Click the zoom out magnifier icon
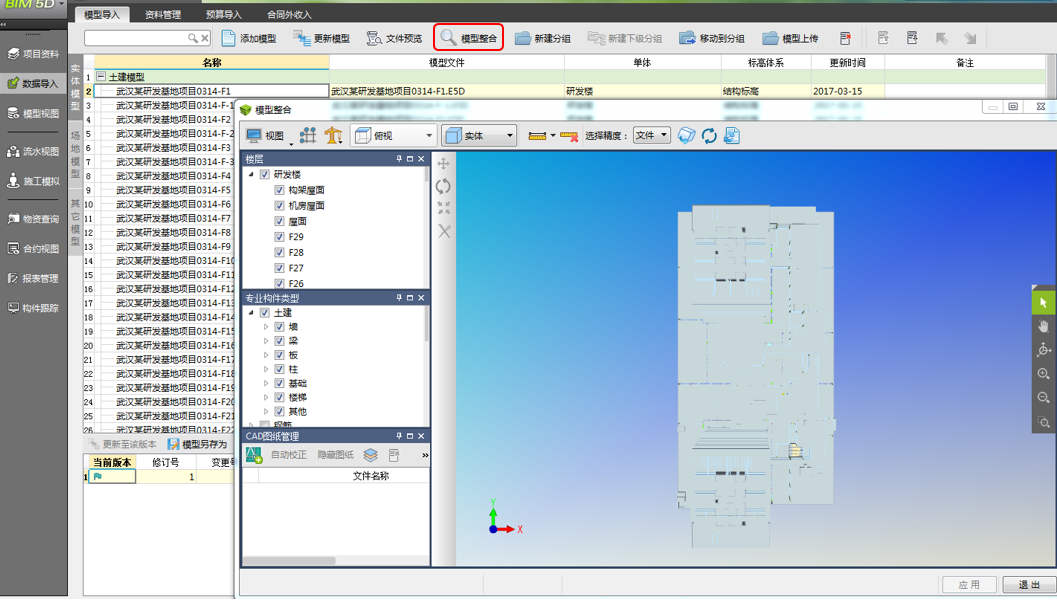This screenshot has height=602, width=1057. pos(1044,398)
